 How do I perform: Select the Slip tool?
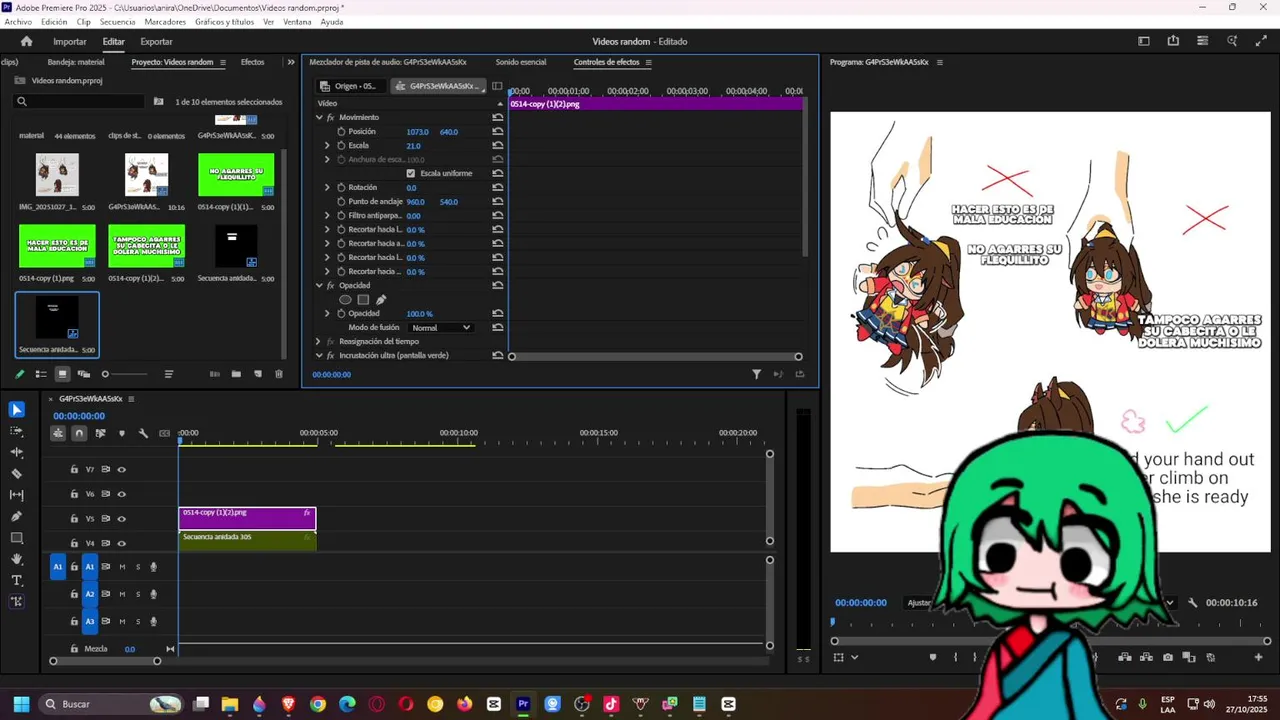[16, 495]
